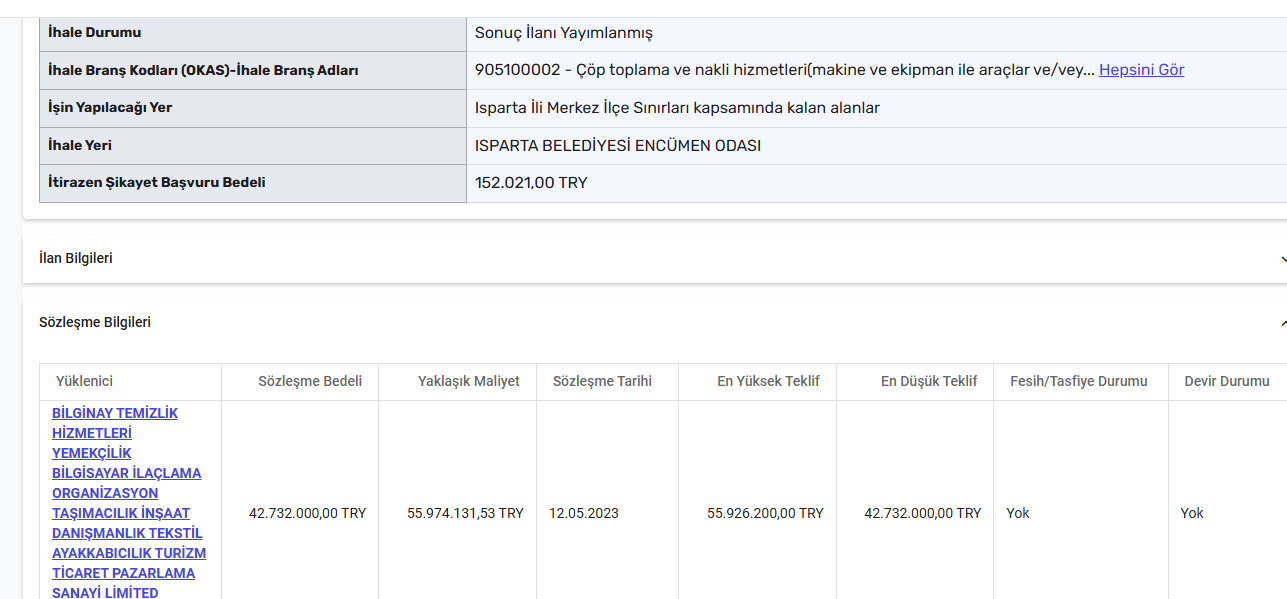Select the Fesih/Tasfiye Durumu column header
Viewport: 1287px width, 599px height.
click(1079, 381)
